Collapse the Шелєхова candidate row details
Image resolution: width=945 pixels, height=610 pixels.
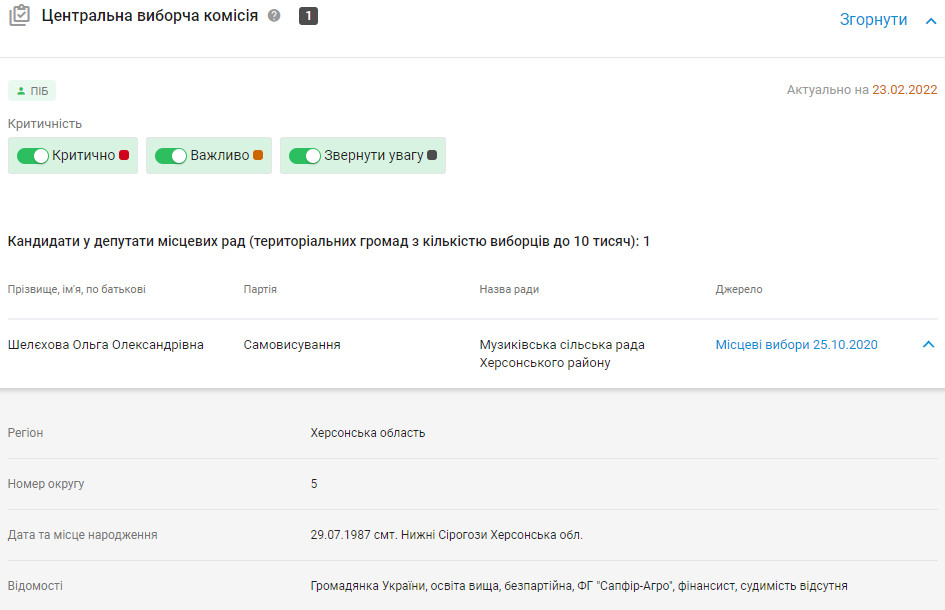click(928, 345)
